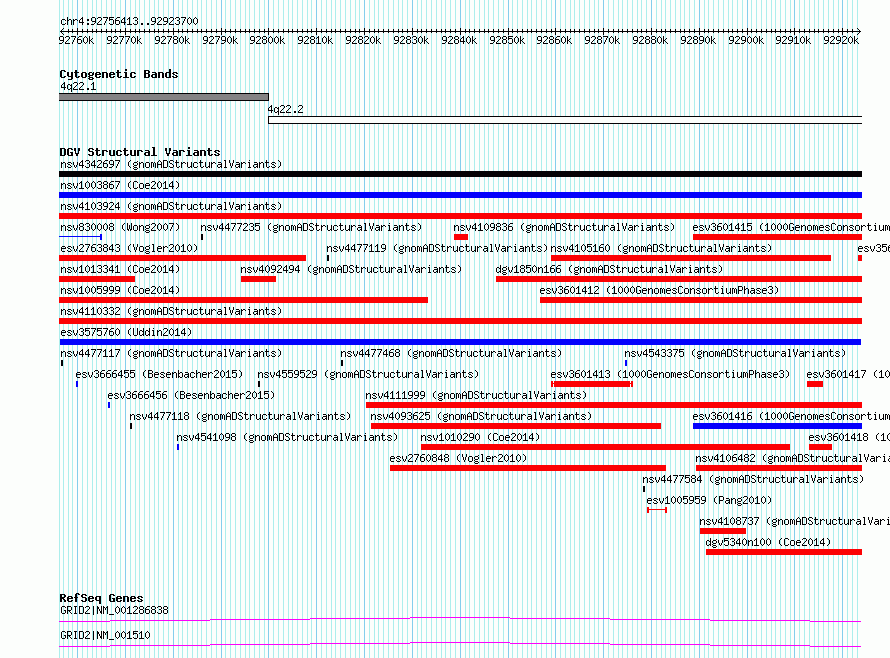Click the red nsv1013341 variant bar
The image size is (890, 658).
coord(97,279)
